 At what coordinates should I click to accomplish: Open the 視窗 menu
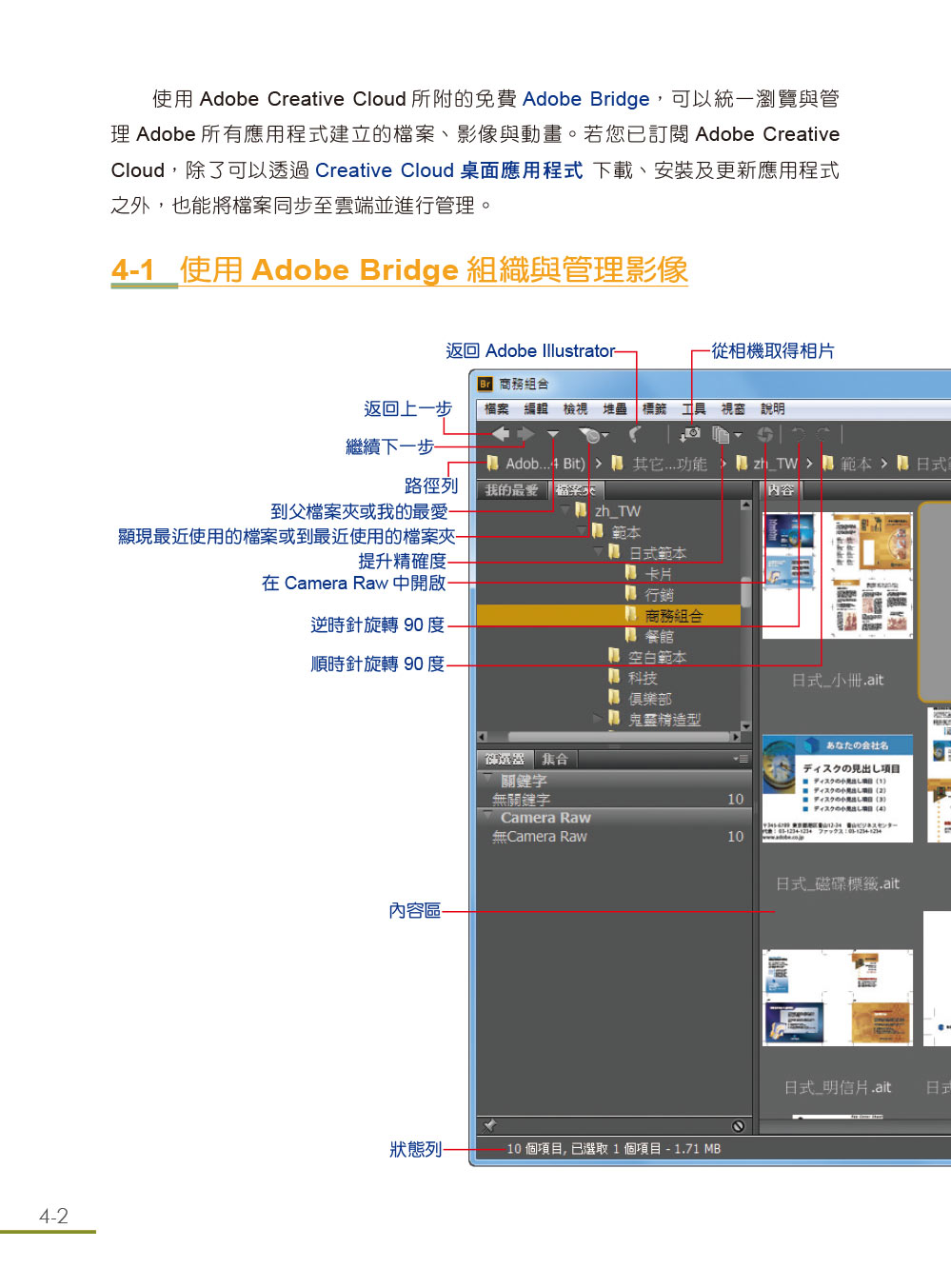click(x=733, y=409)
